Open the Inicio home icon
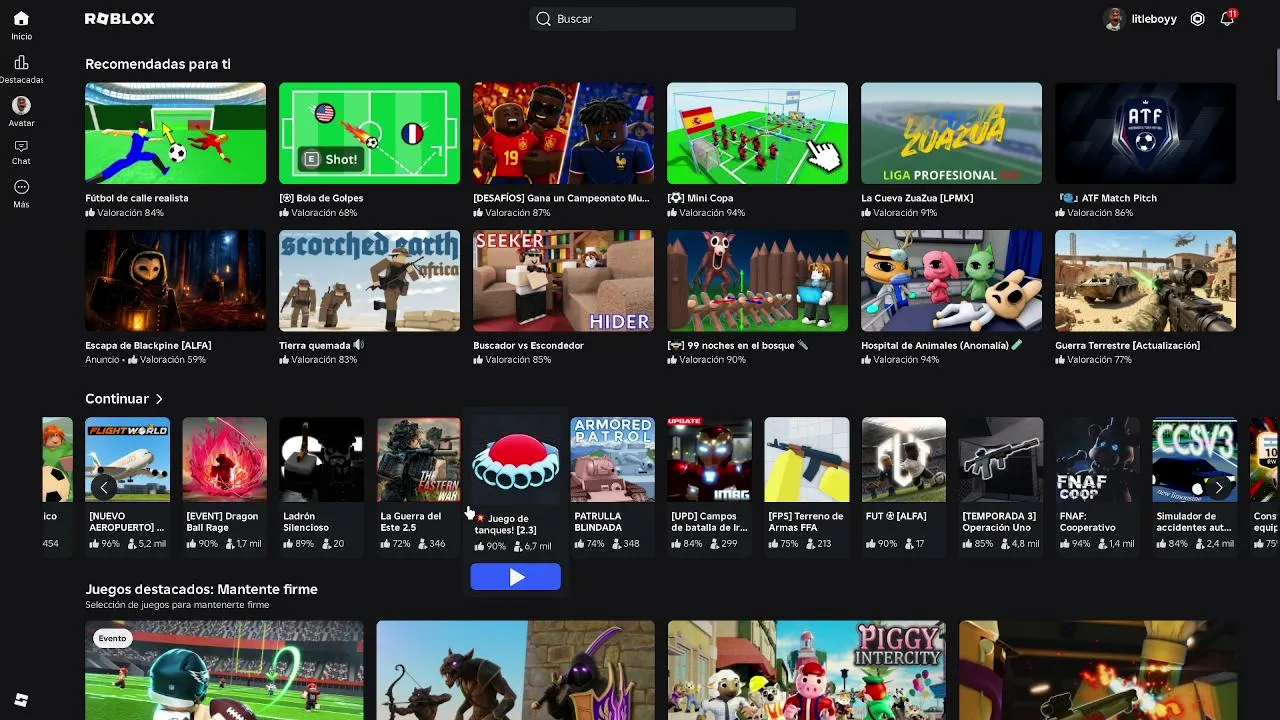The width and height of the screenshot is (1280, 720). [x=21, y=19]
